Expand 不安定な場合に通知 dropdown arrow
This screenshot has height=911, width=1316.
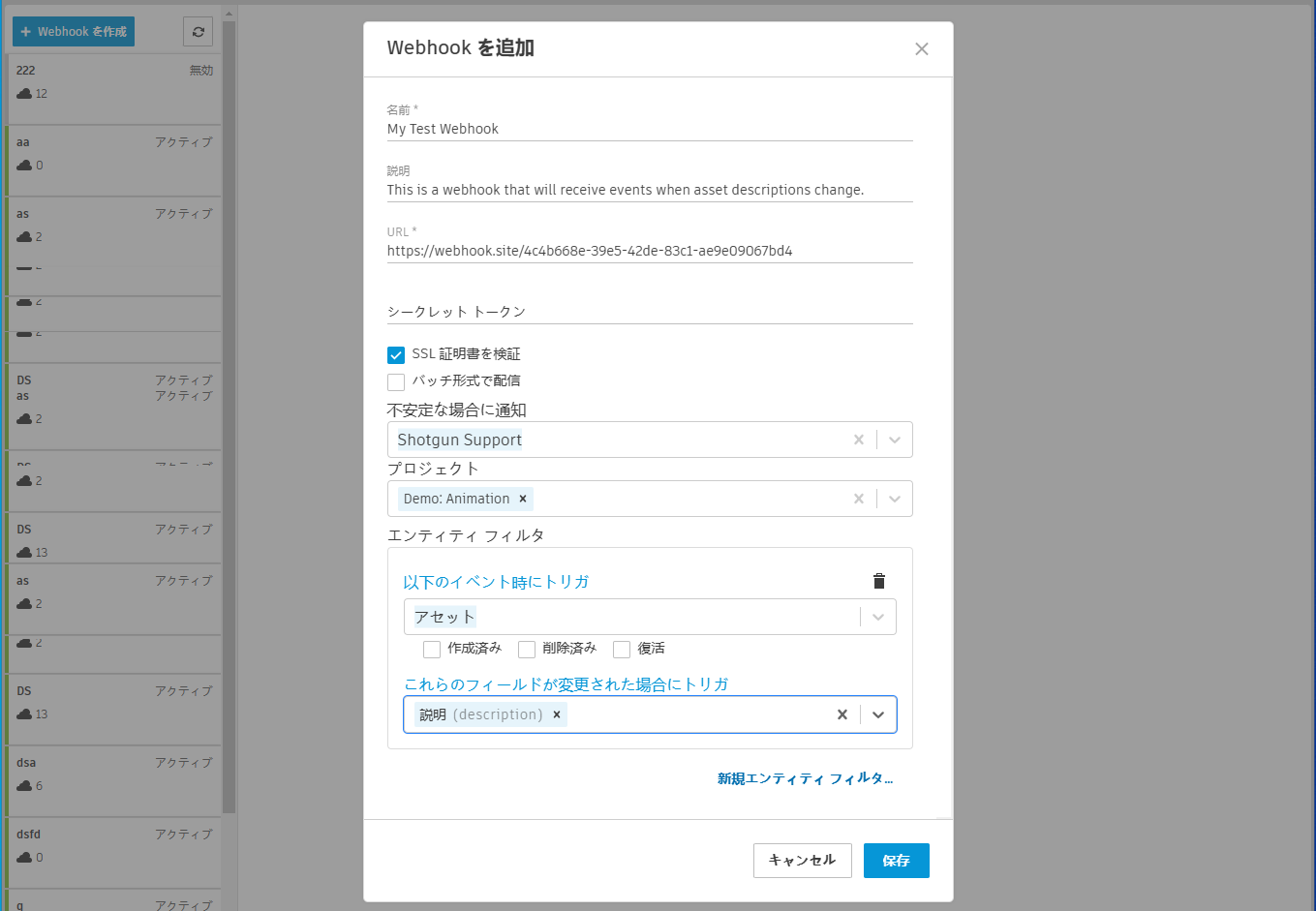tap(895, 440)
